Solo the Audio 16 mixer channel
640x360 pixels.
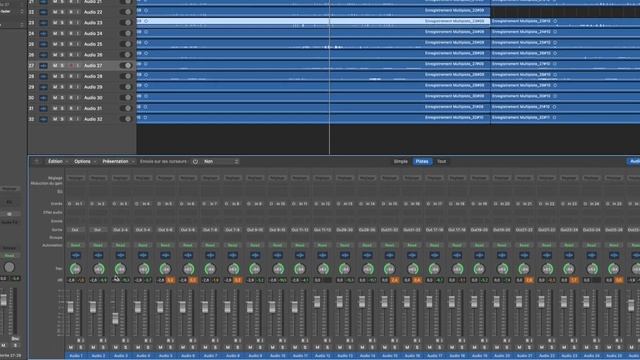[x=417, y=348]
